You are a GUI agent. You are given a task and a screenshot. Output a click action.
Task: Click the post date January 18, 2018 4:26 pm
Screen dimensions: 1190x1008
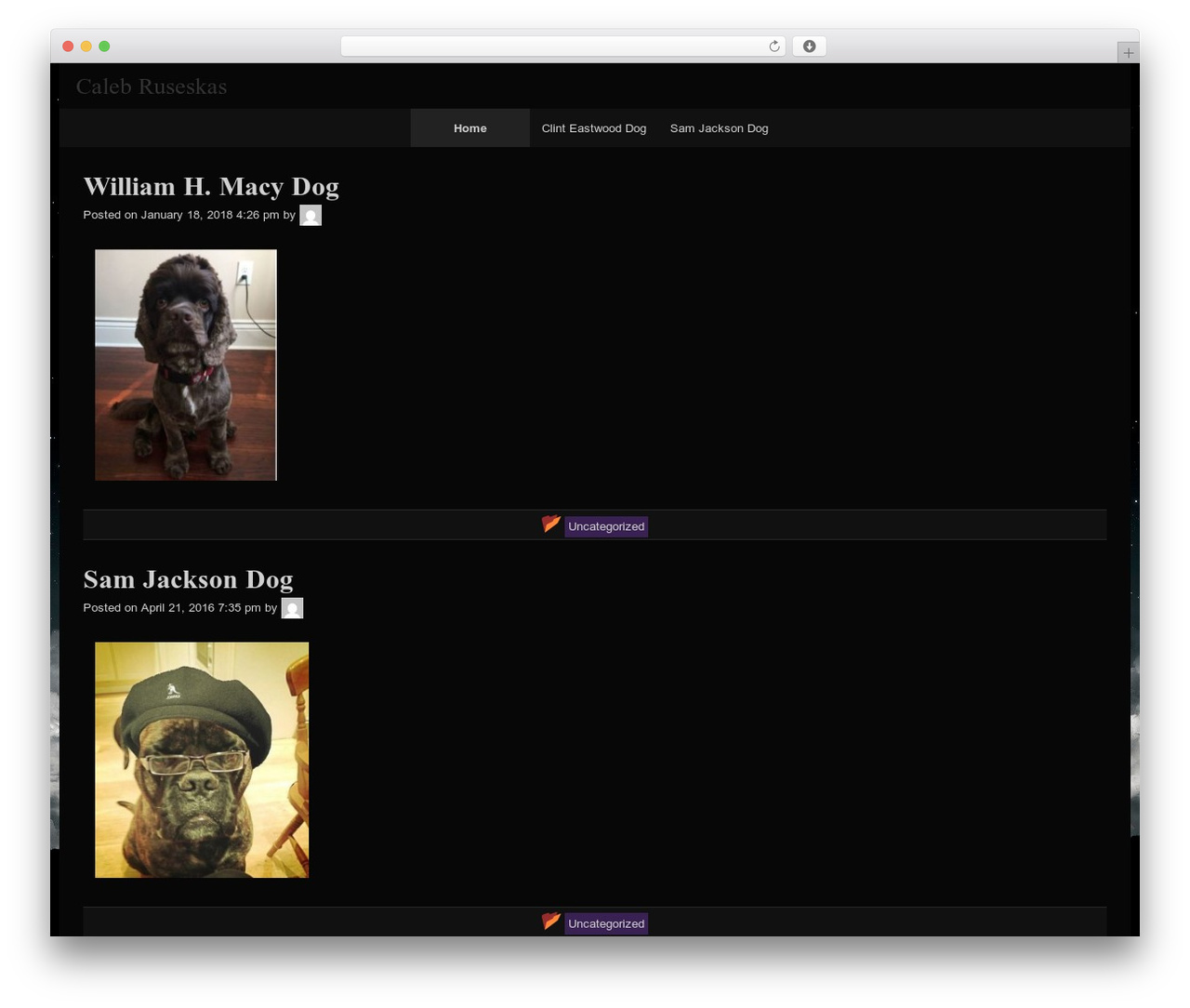point(210,215)
